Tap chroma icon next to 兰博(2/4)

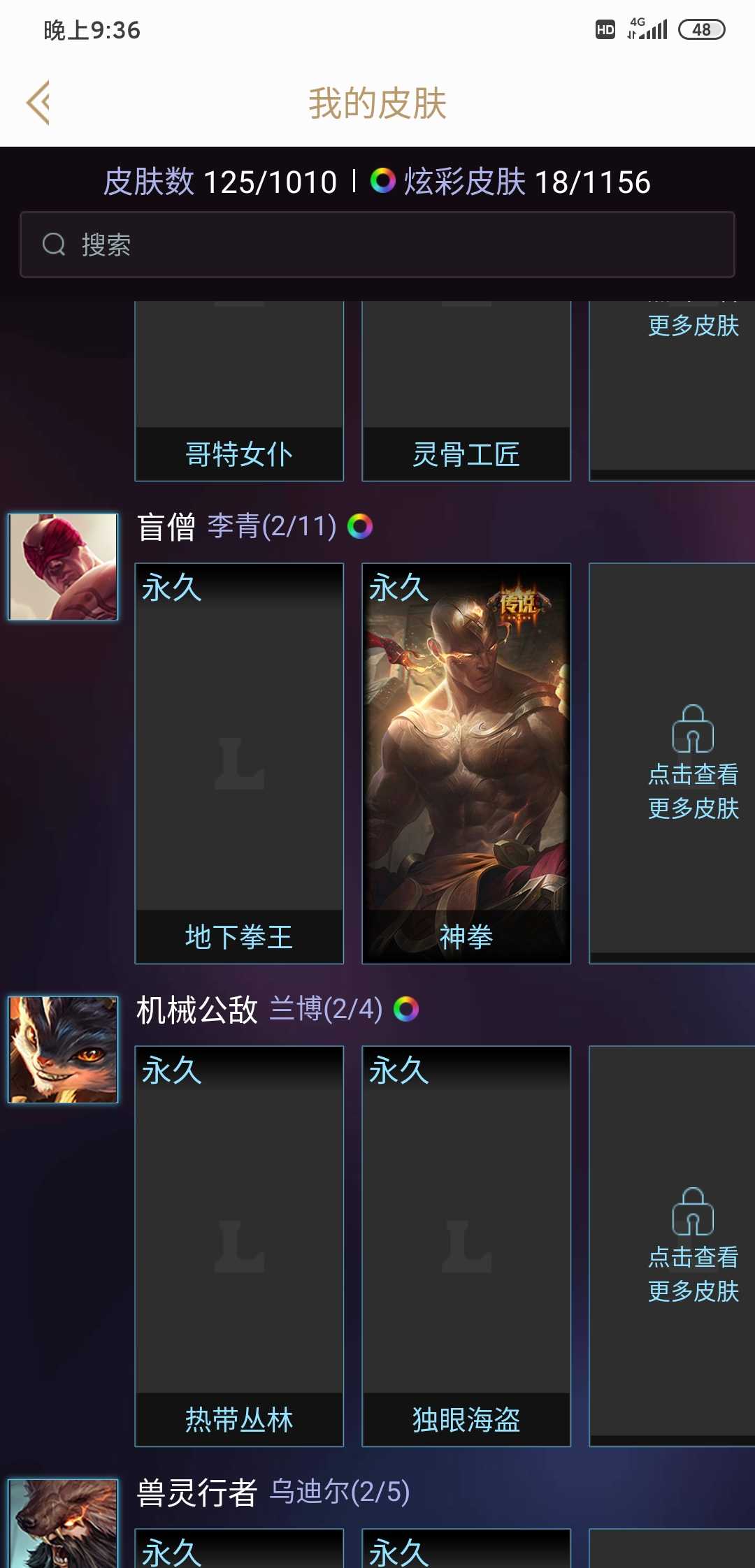point(406,1009)
